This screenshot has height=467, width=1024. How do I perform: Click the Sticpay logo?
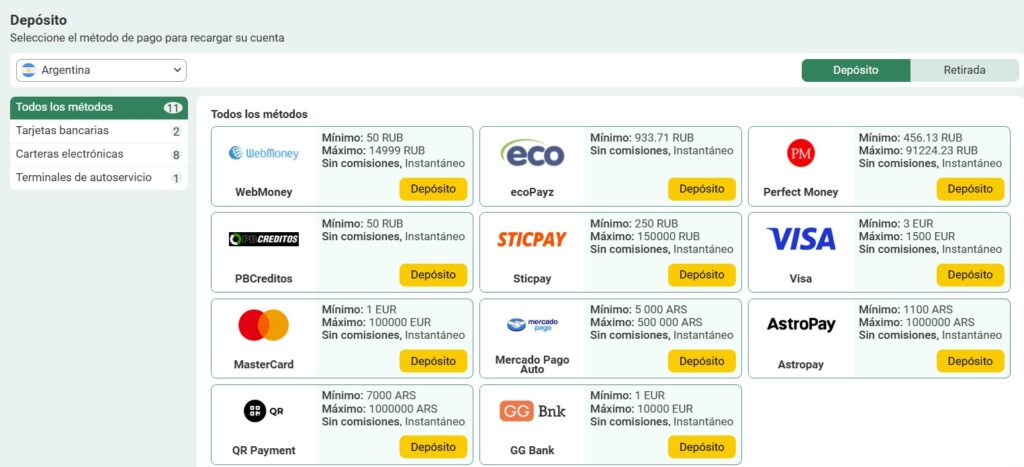tap(532, 239)
